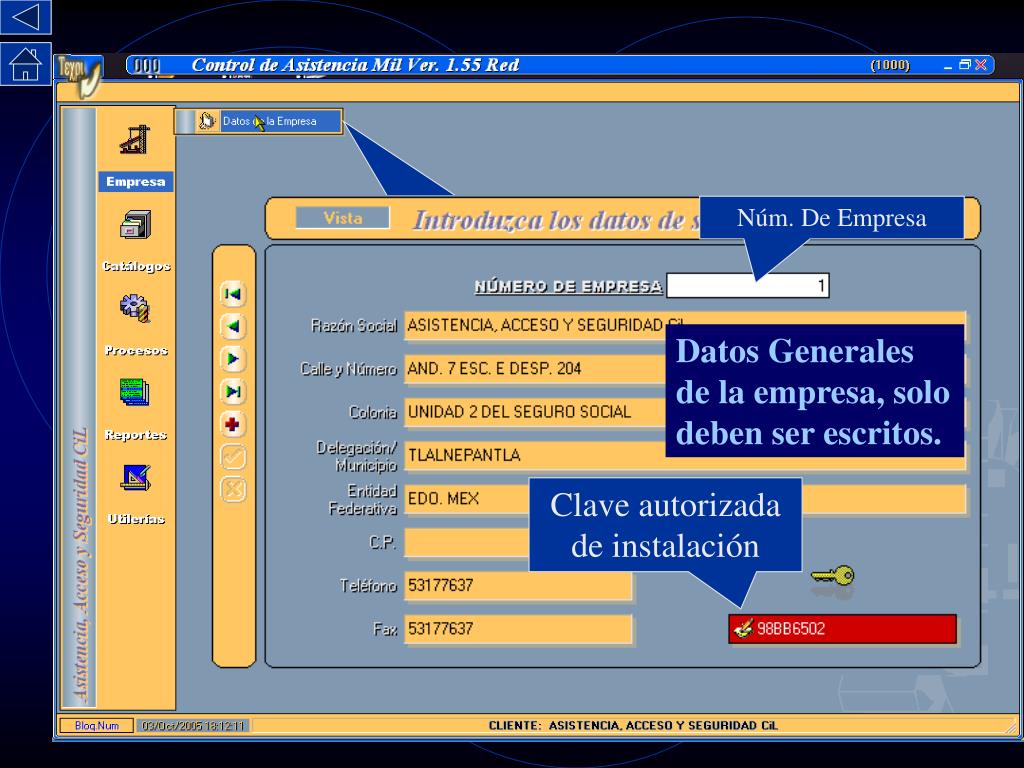Select the Empresa label in sidebar
This screenshot has width=1024, height=768.
pos(136,182)
